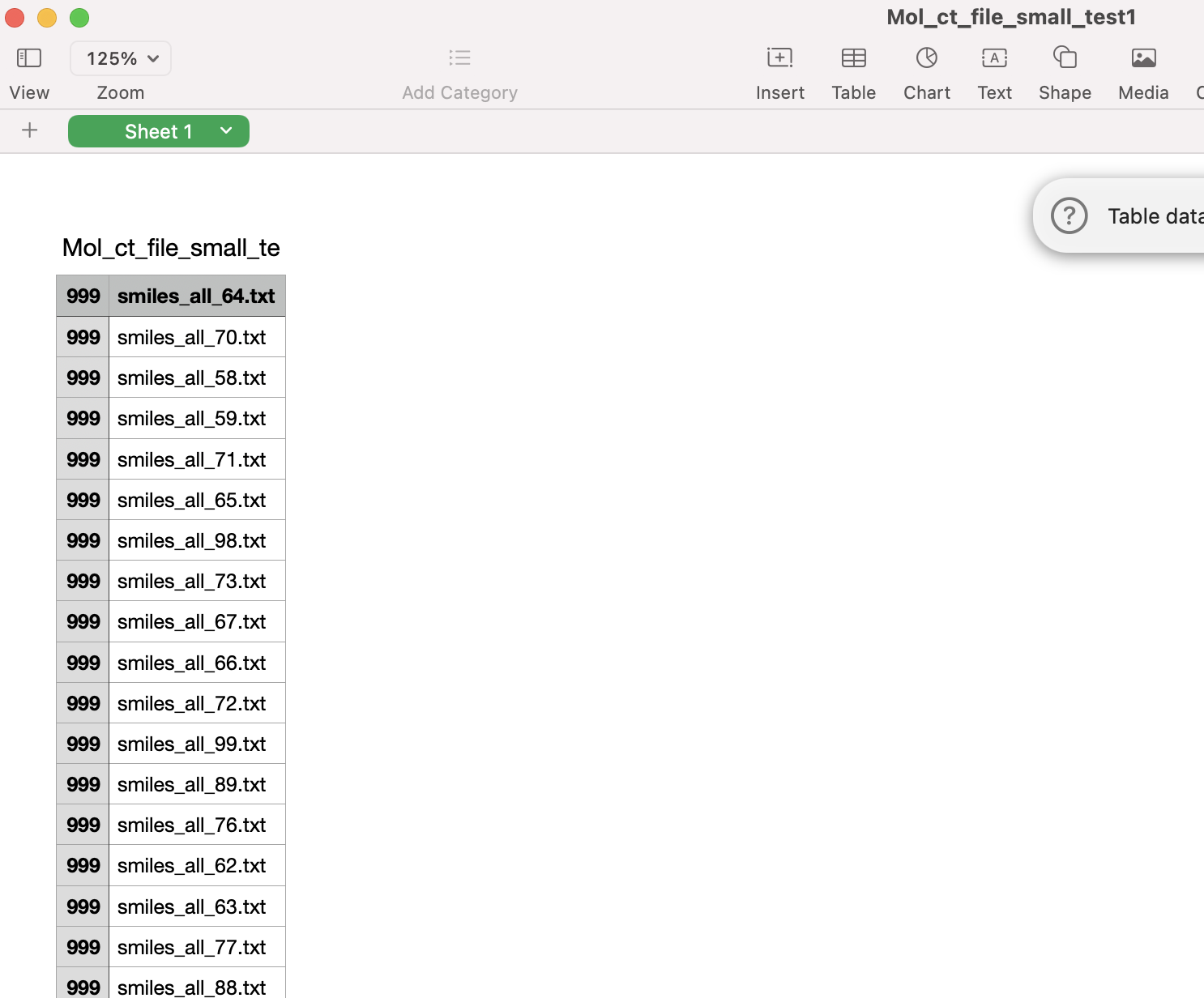Click the green zoom traffic light

click(x=79, y=17)
